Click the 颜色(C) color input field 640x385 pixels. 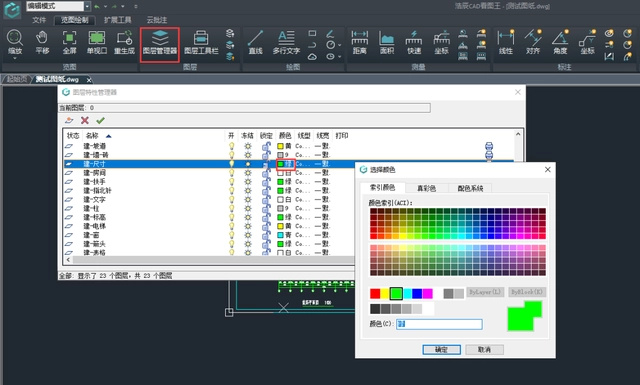(439, 324)
